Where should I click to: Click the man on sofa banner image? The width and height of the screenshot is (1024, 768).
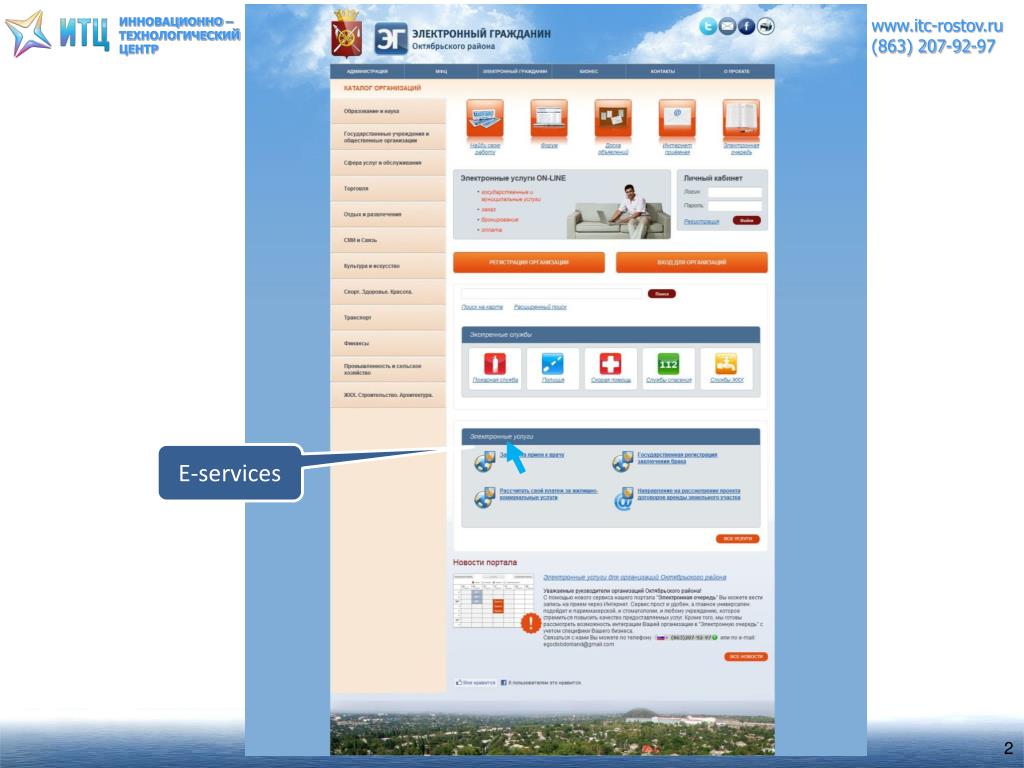point(618,211)
